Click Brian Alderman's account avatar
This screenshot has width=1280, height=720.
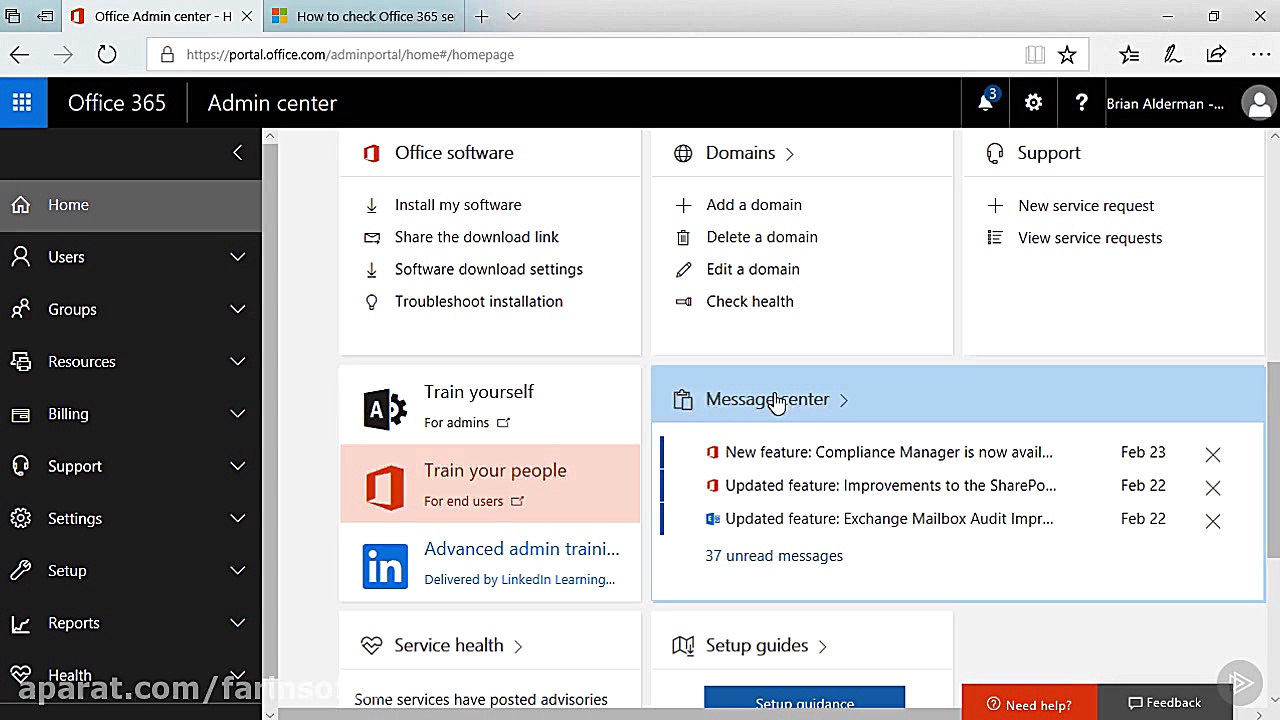click(1258, 103)
